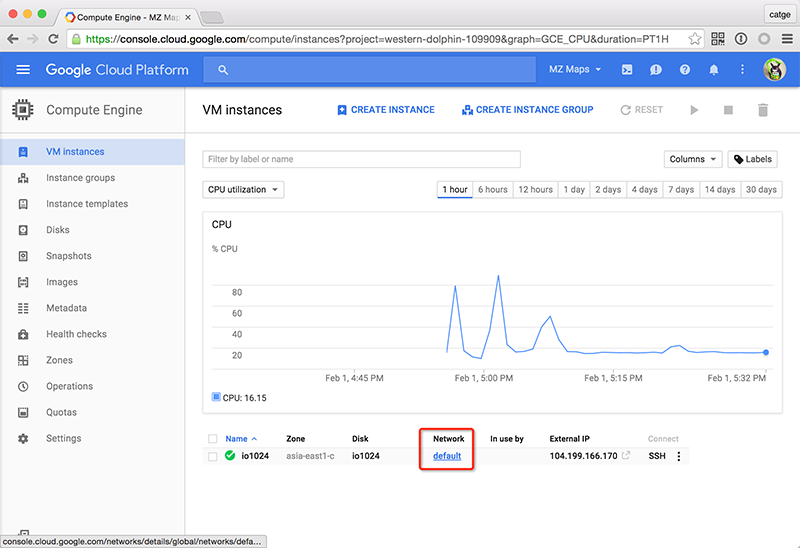The image size is (800, 548).
Task: Select the 4 days time range
Action: [x=645, y=190]
